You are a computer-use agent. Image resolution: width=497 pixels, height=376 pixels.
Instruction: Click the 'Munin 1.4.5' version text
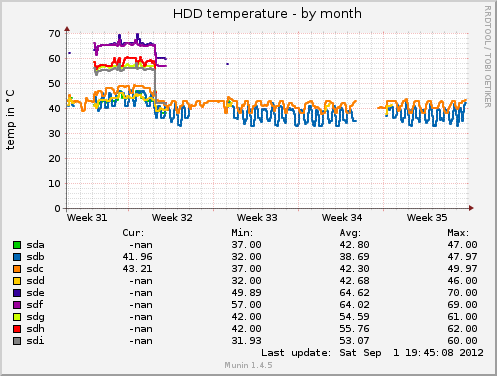[x=248, y=365]
